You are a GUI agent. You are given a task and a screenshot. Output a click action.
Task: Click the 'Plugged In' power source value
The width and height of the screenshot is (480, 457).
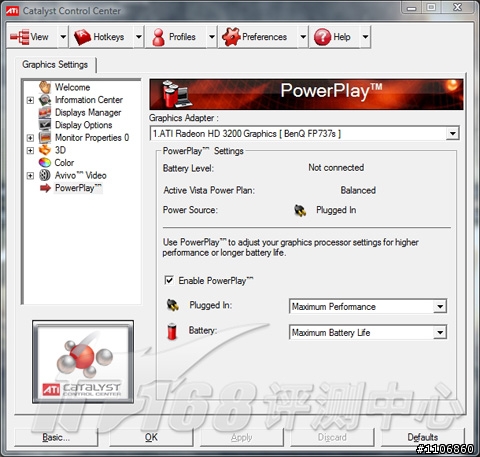coord(336,210)
